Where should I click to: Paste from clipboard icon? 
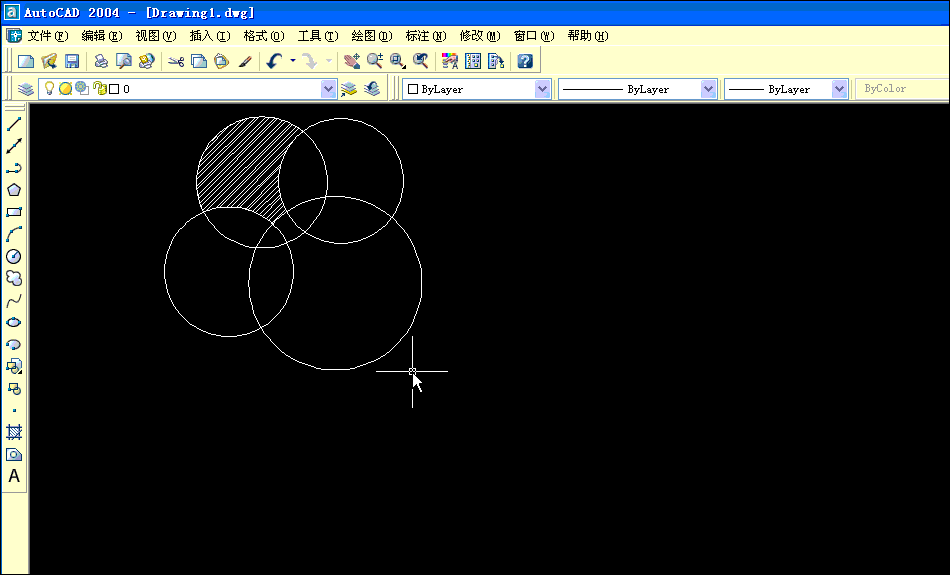click(x=222, y=61)
